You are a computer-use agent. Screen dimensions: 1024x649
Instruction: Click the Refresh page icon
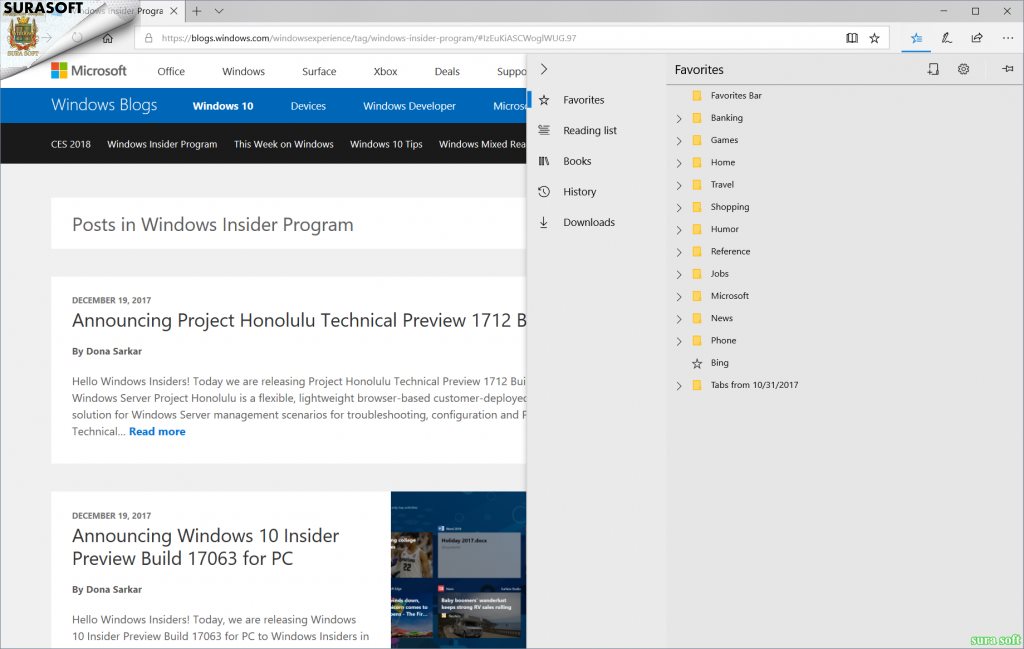77,38
